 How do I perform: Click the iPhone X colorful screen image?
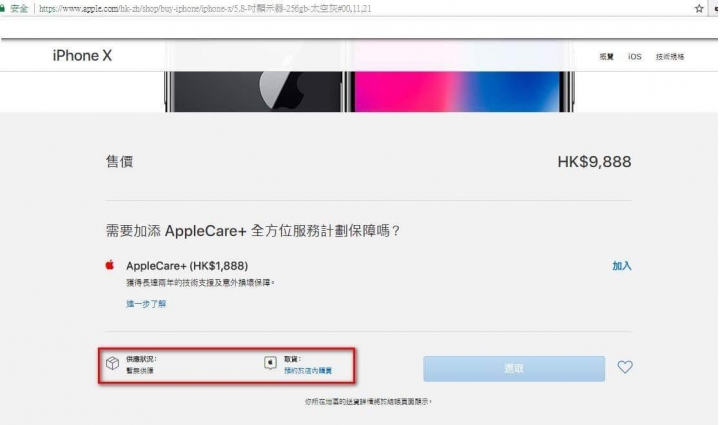click(x=459, y=91)
